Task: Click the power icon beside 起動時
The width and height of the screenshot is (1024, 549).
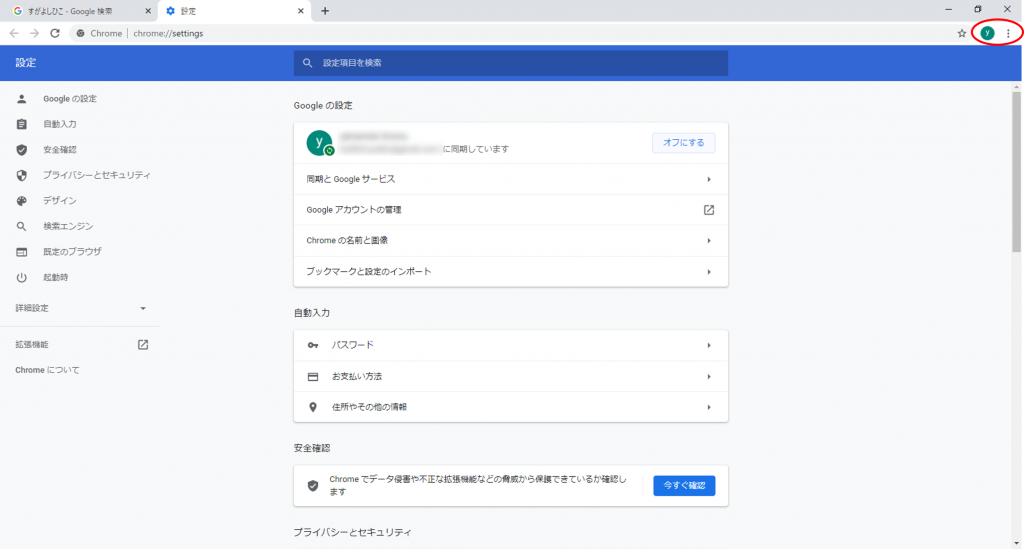Action: 22,277
